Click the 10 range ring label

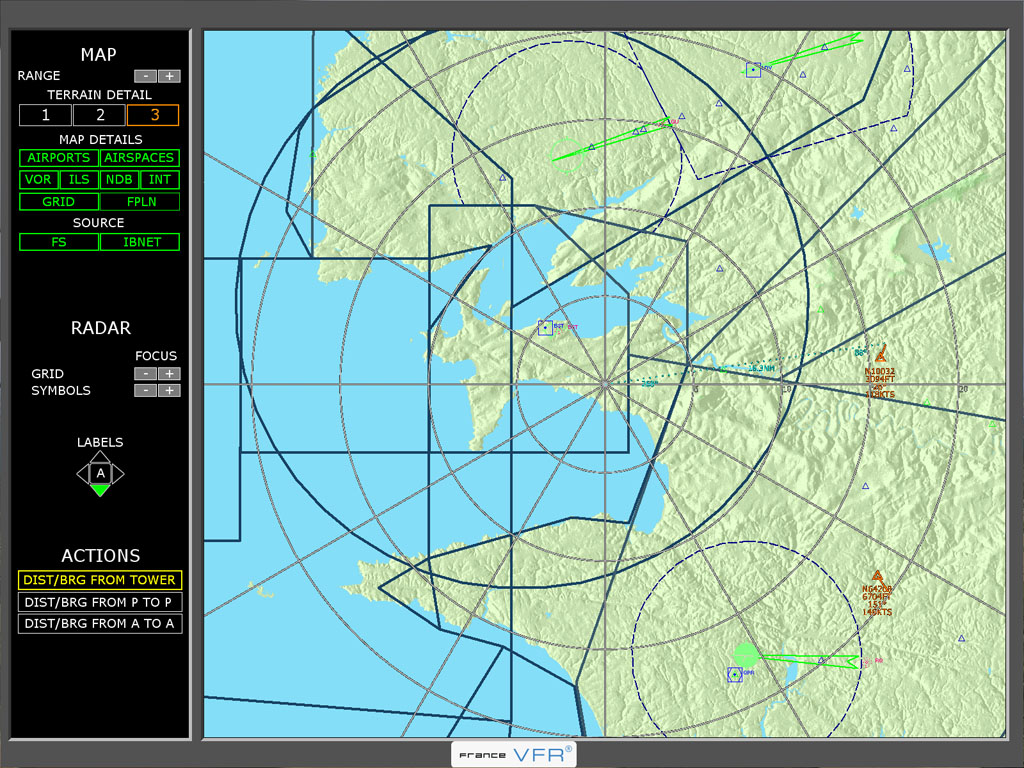coord(787,389)
